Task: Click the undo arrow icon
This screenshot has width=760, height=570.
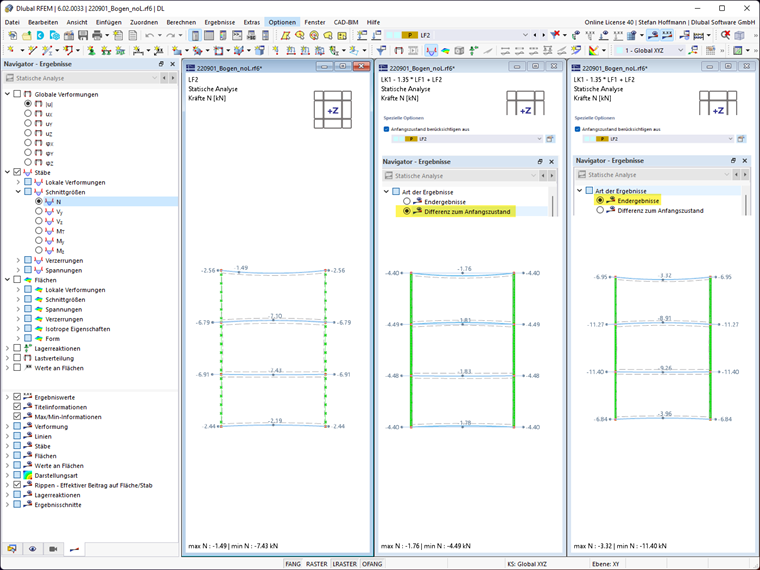Action: (x=150, y=35)
